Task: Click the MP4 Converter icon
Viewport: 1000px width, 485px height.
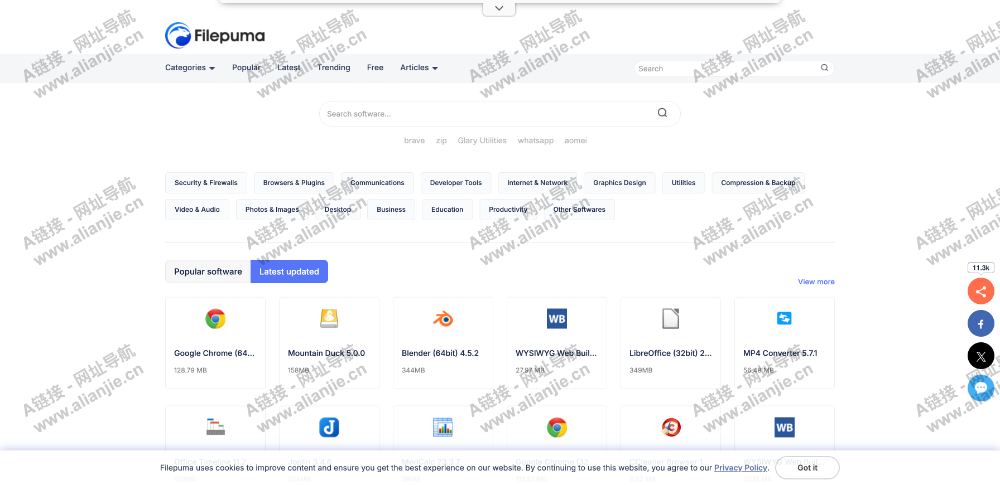Action: [784, 319]
